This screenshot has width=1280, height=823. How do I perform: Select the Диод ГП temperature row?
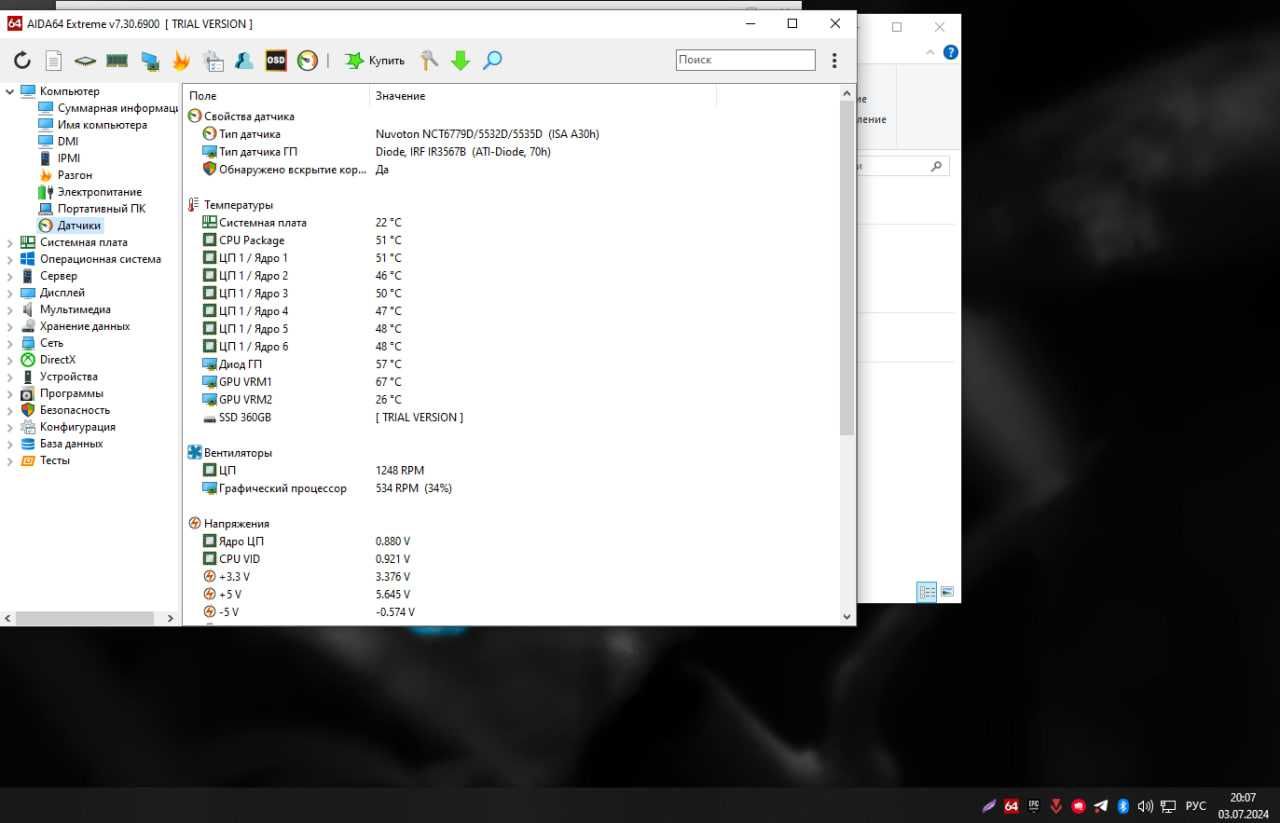click(x=510, y=364)
